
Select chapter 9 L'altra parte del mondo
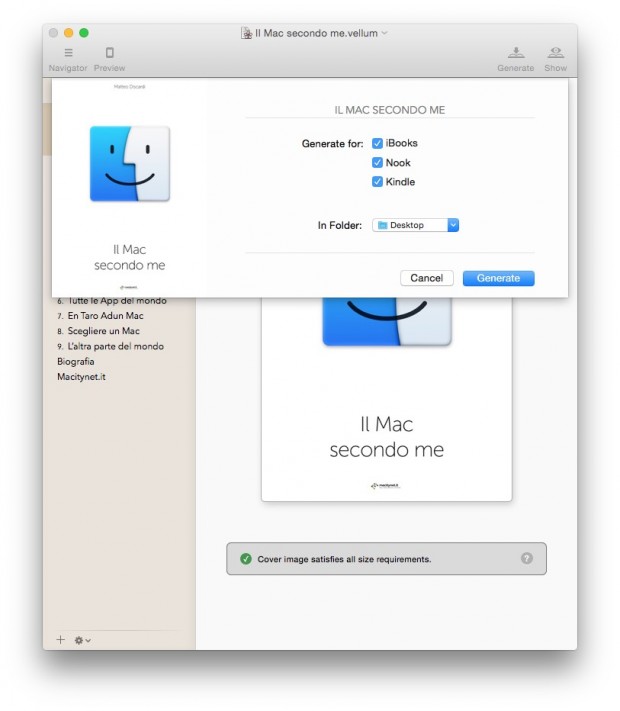tap(110, 346)
